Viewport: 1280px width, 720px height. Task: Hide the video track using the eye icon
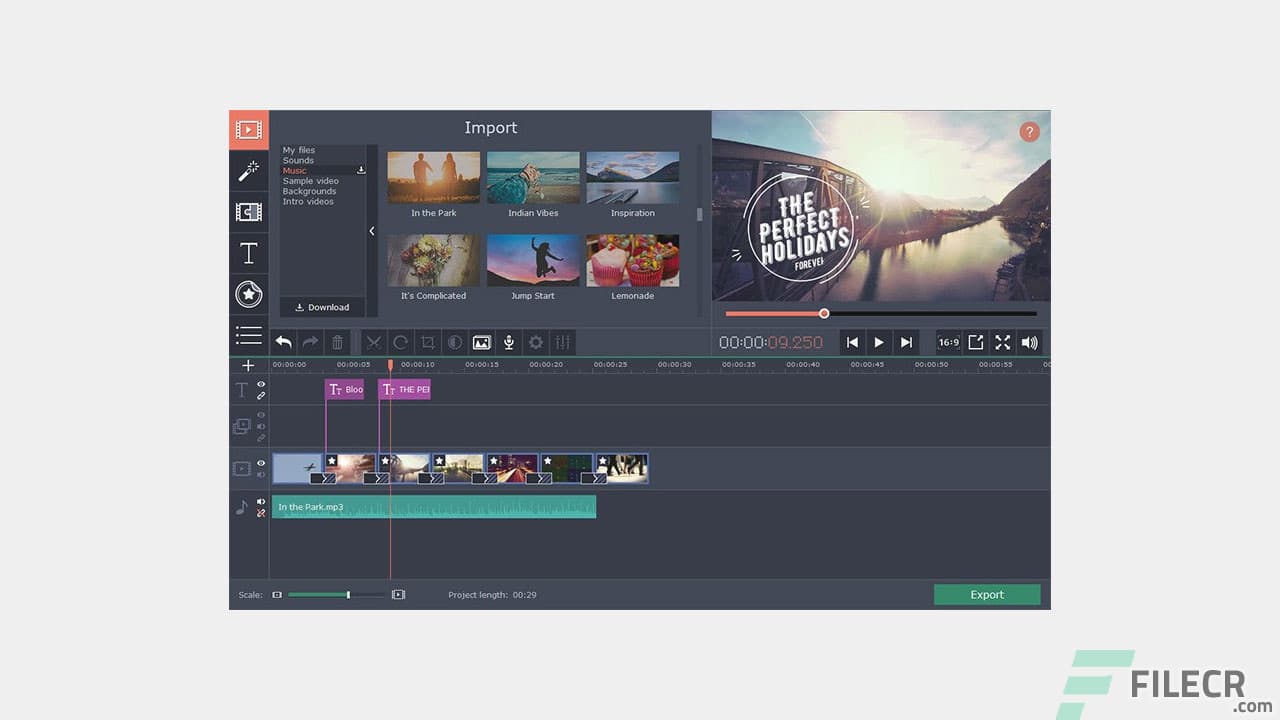click(261, 461)
